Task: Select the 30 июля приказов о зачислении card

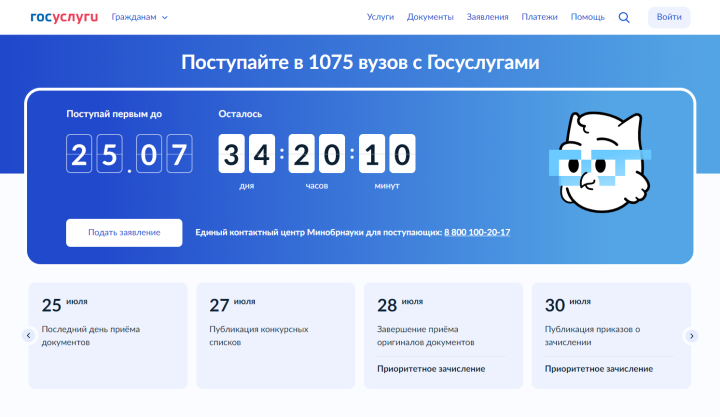Action: coord(611,336)
